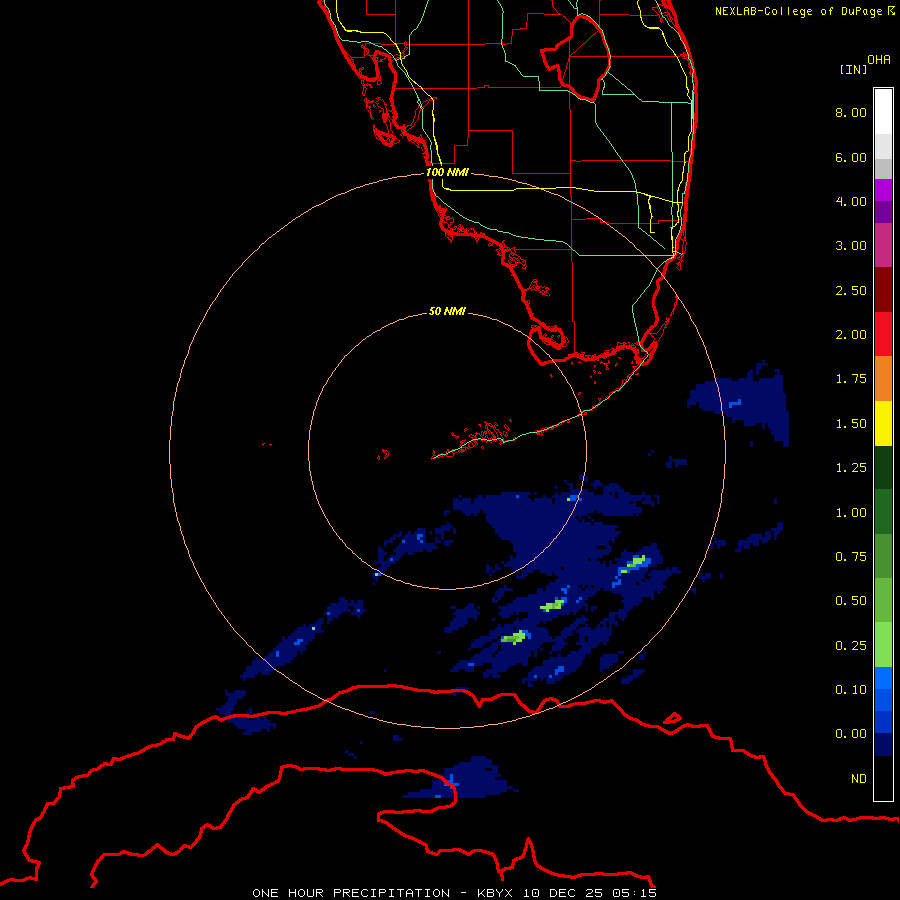
Task: Click the [IN] units label
Action: [x=853, y=69]
